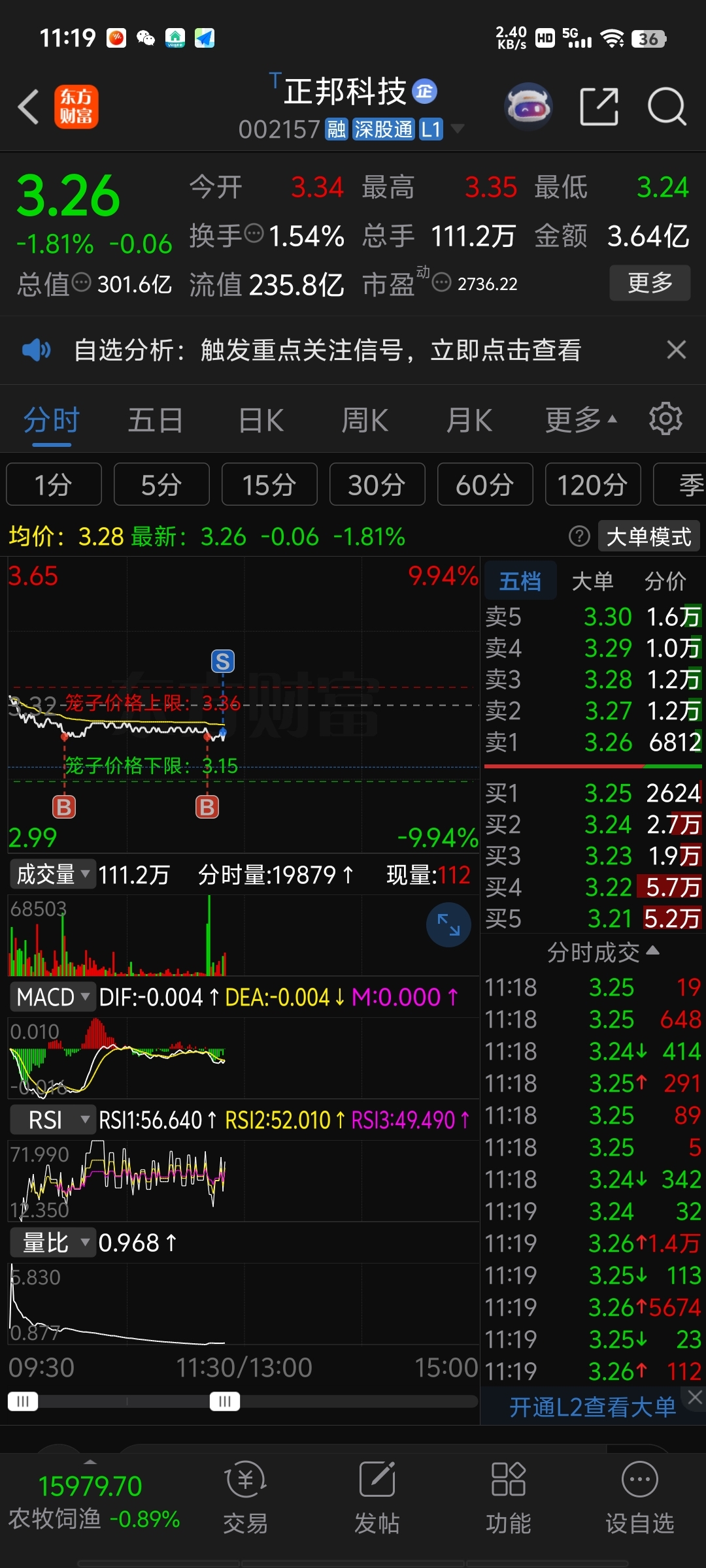Open the robot AI assistant icon
The width and height of the screenshot is (706, 1568).
[528, 106]
